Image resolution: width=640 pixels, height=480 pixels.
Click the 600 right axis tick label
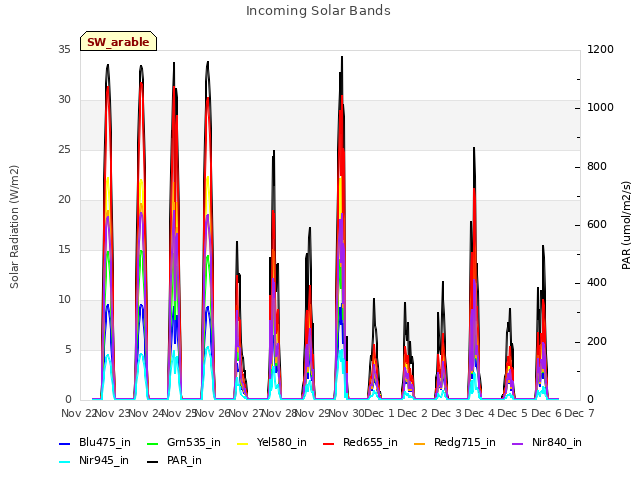coord(596,224)
